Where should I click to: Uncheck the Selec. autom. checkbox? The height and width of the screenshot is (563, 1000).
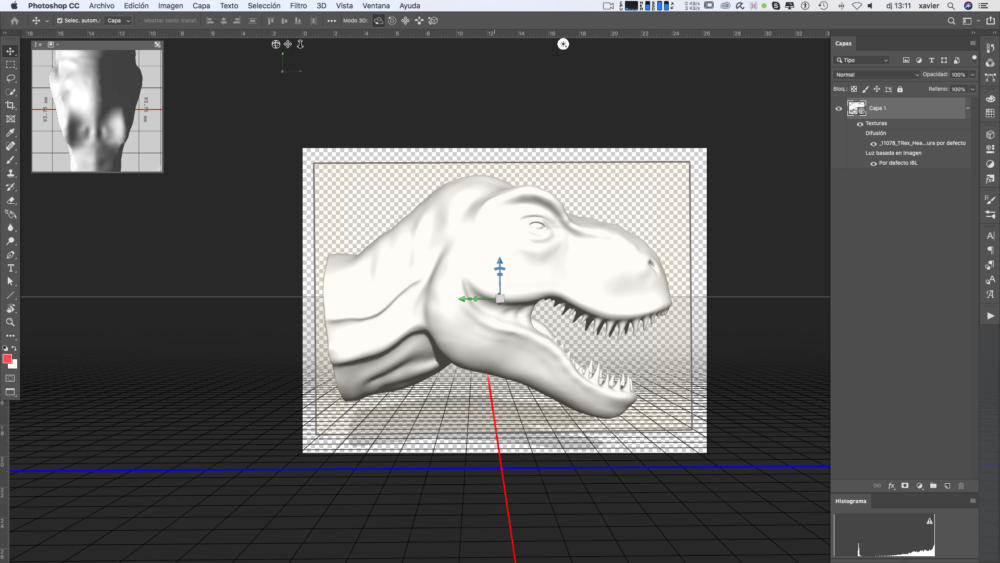click(x=60, y=20)
